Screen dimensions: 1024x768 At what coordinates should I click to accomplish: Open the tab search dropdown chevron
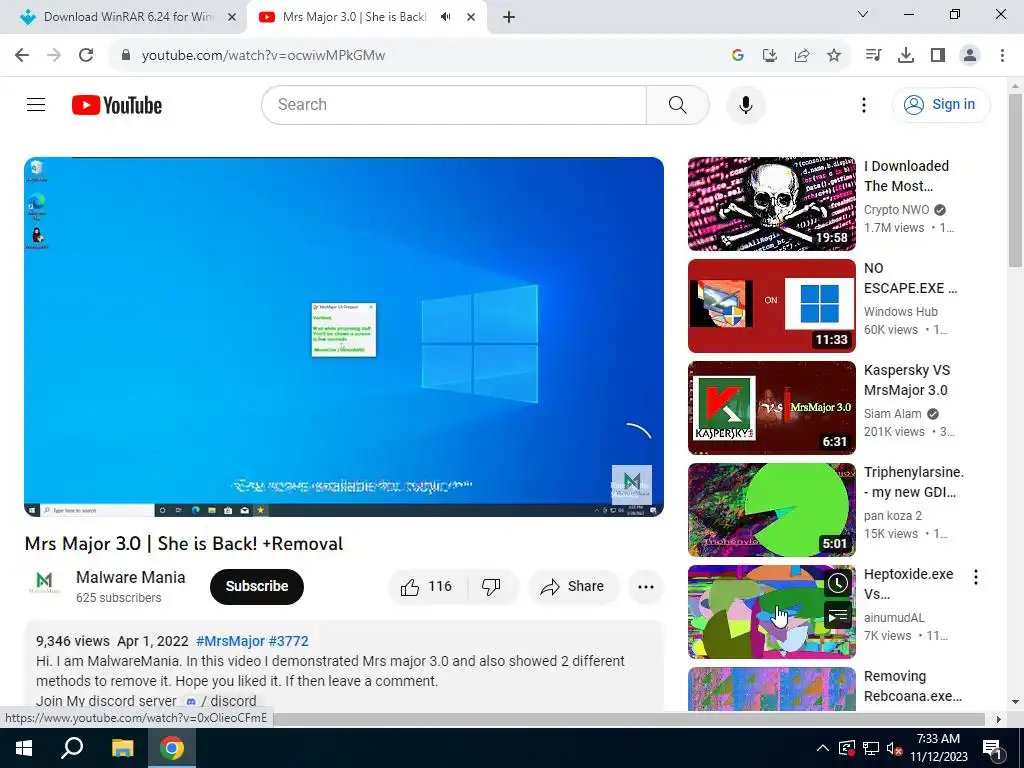863,14
